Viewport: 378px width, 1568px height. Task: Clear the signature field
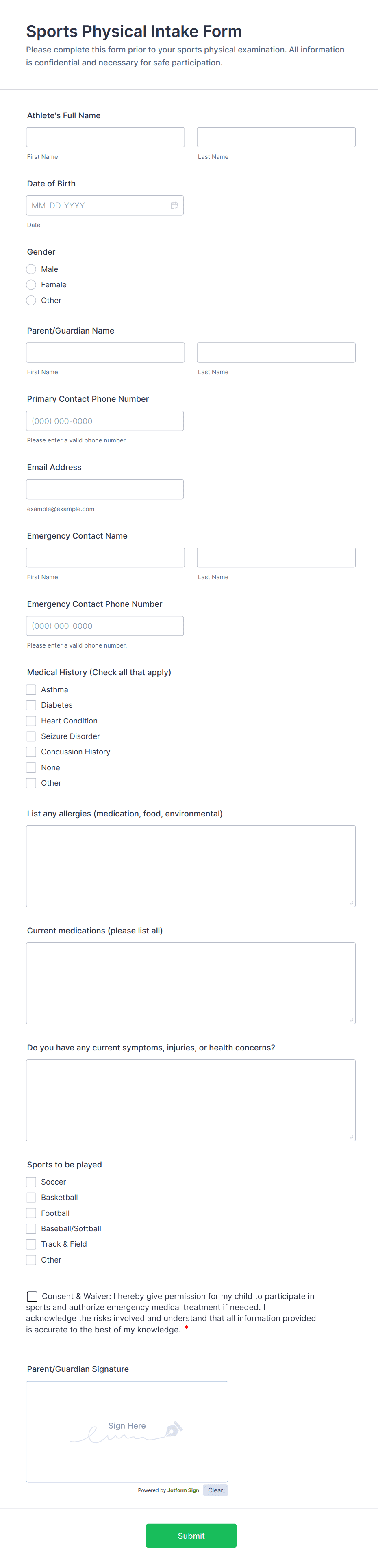pos(215,1490)
